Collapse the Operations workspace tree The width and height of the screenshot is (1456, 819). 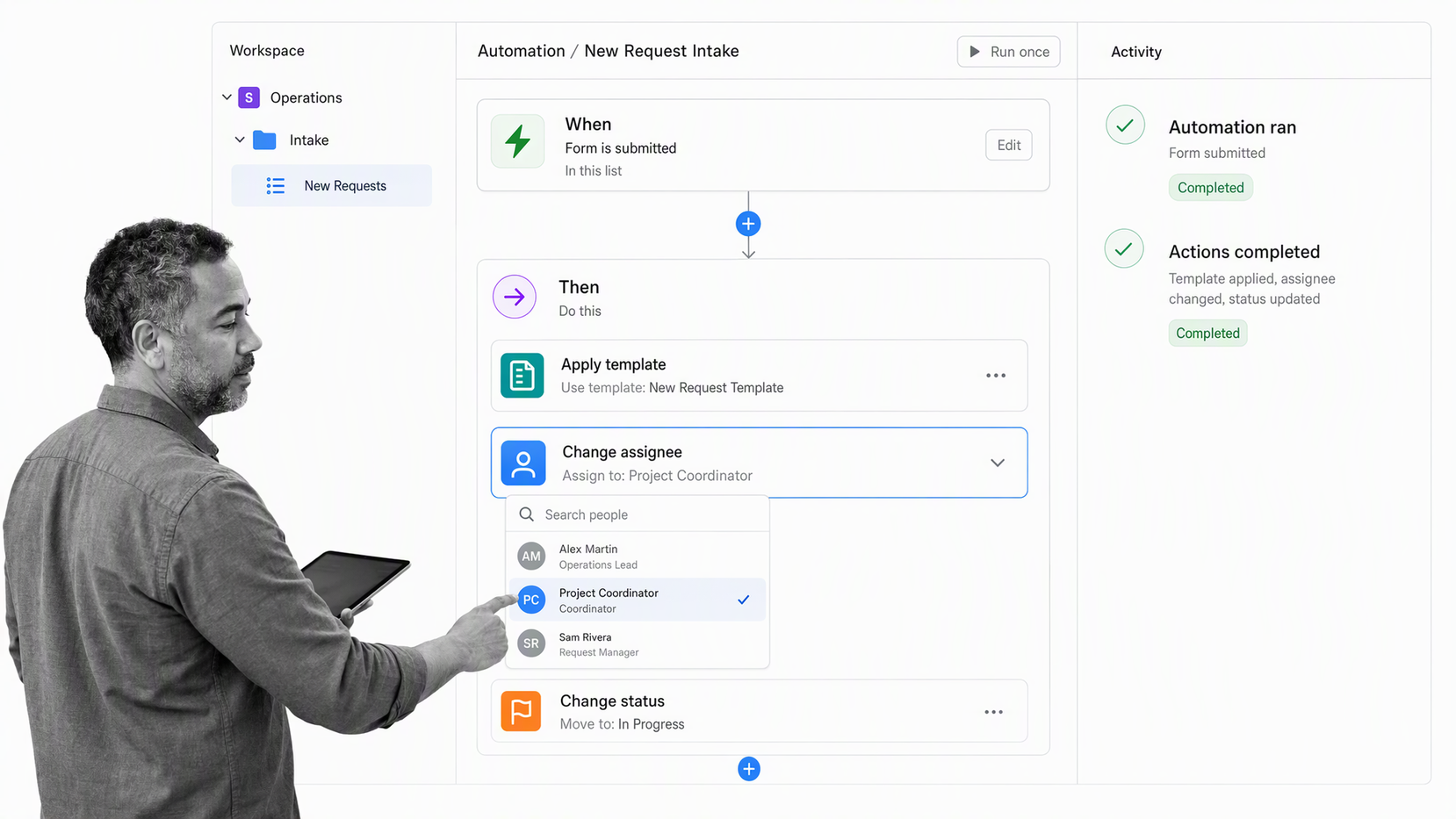coord(227,97)
